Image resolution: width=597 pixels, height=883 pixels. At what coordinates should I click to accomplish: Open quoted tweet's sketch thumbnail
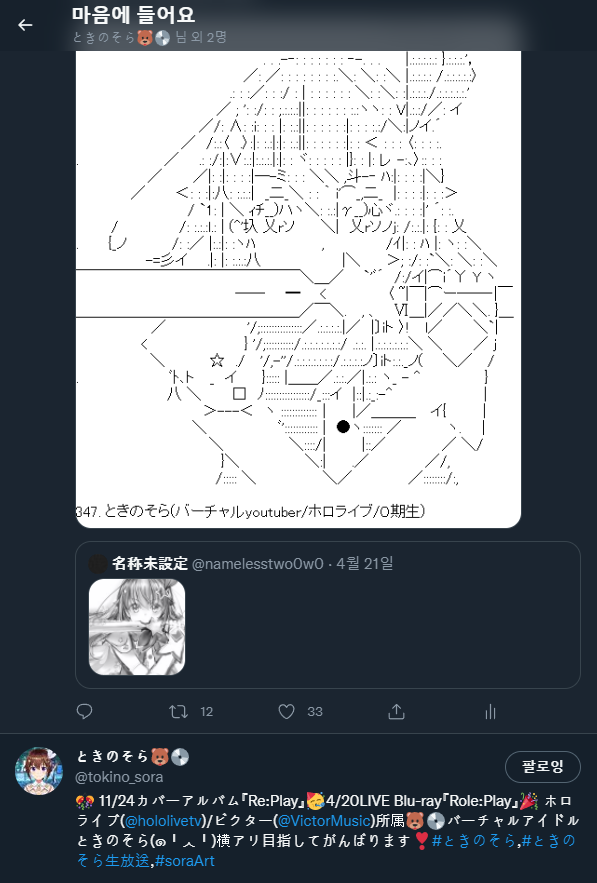coord(137,627)
